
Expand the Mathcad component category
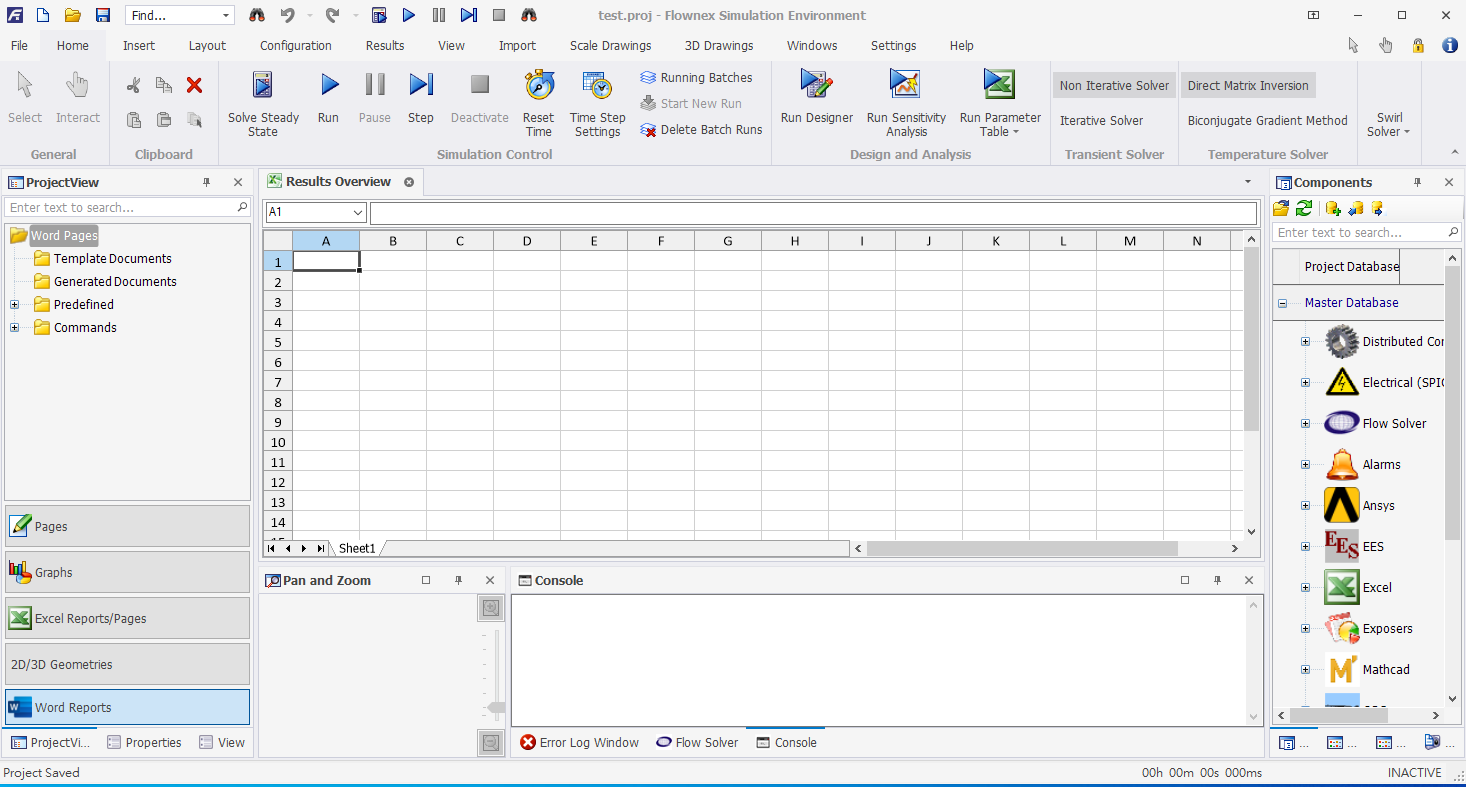coord(1305,670)
